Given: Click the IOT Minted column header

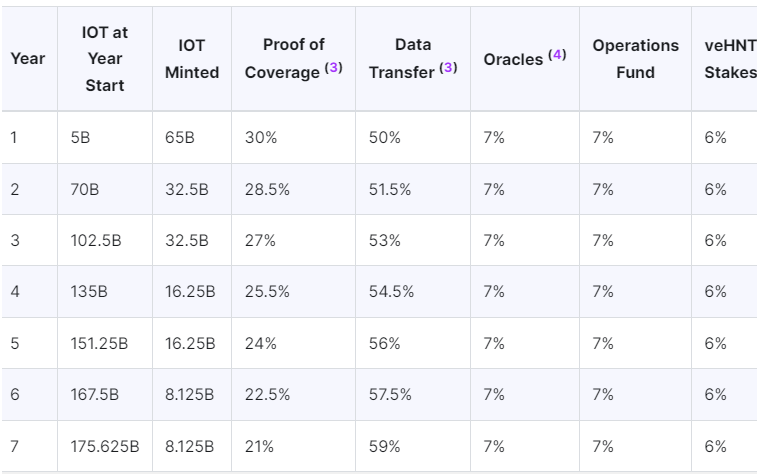Looking at the screenshot, I should pos(192,59).
